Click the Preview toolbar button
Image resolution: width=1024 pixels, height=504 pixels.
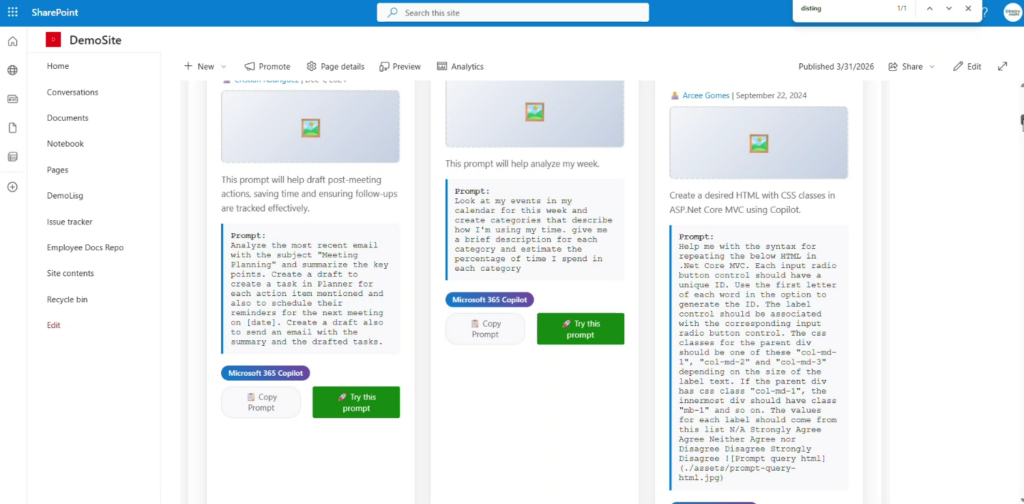click(x=400, y=67)
